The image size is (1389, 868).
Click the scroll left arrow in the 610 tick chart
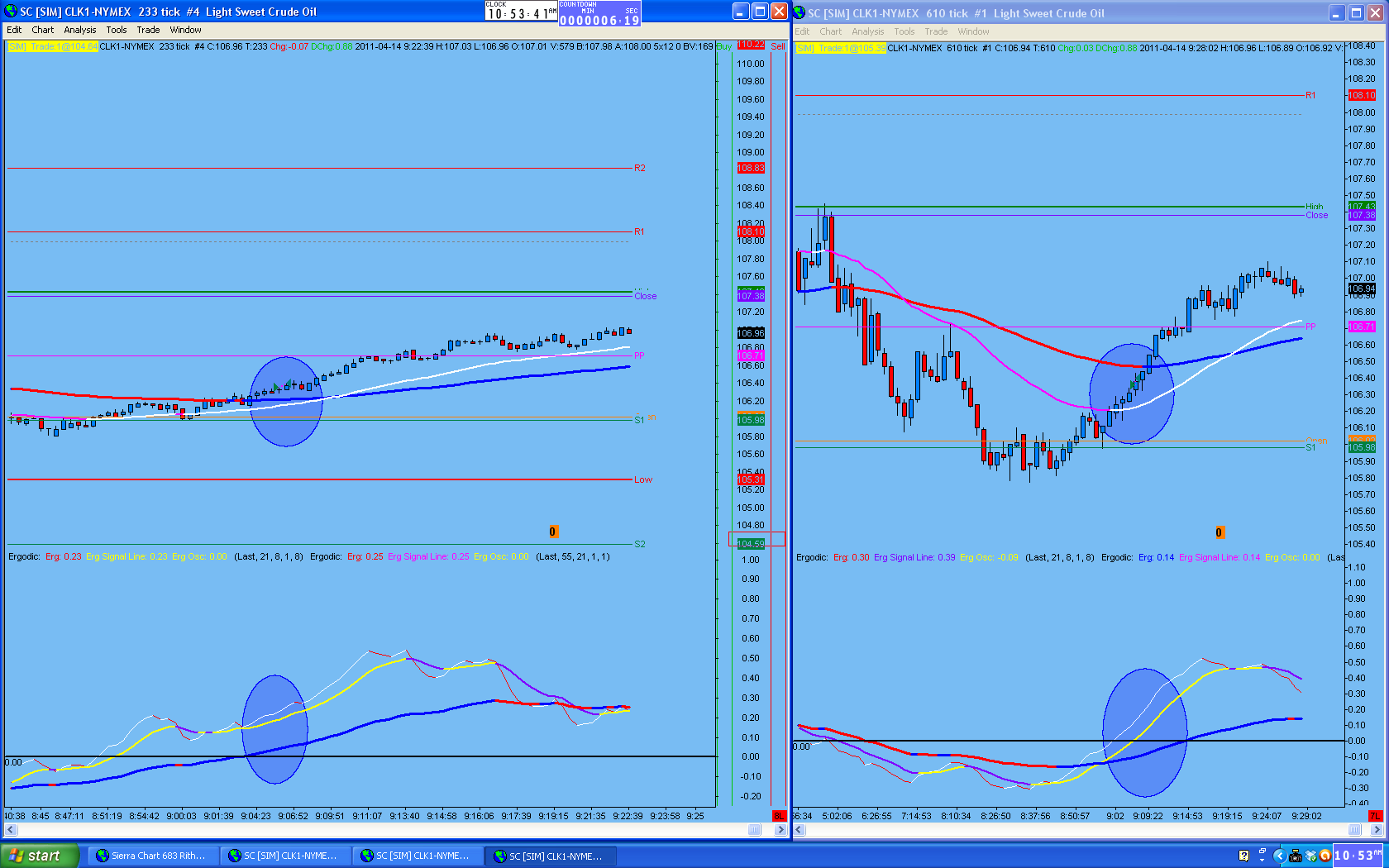click(800, 829)
